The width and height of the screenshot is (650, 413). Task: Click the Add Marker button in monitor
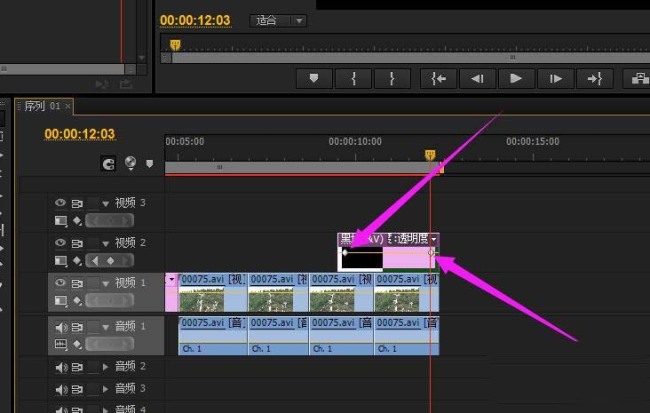tap(314, 78)
